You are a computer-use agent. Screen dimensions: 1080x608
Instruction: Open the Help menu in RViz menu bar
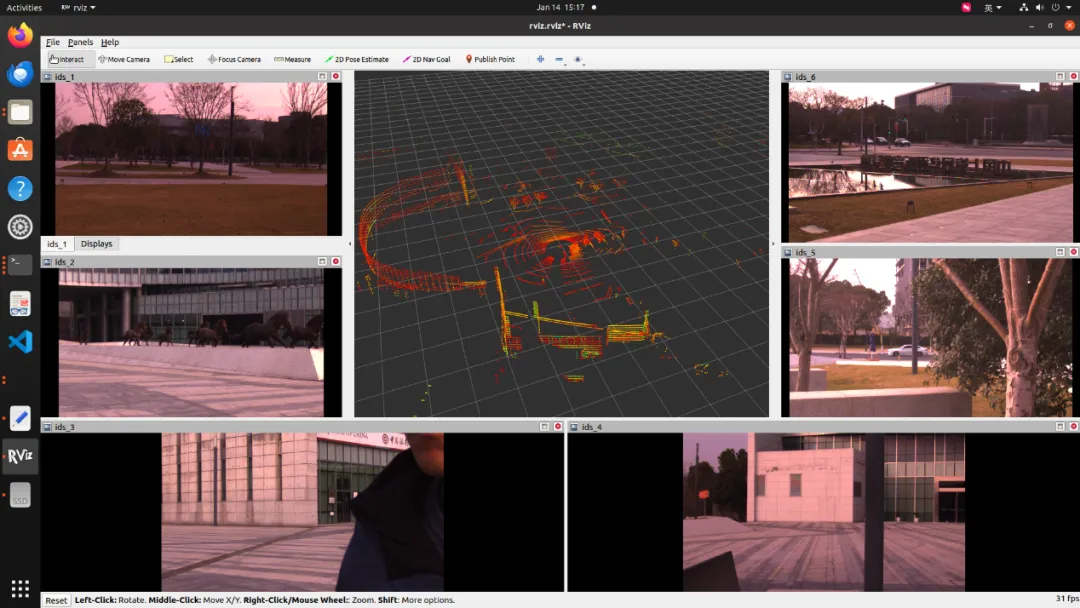coord(110,42)
